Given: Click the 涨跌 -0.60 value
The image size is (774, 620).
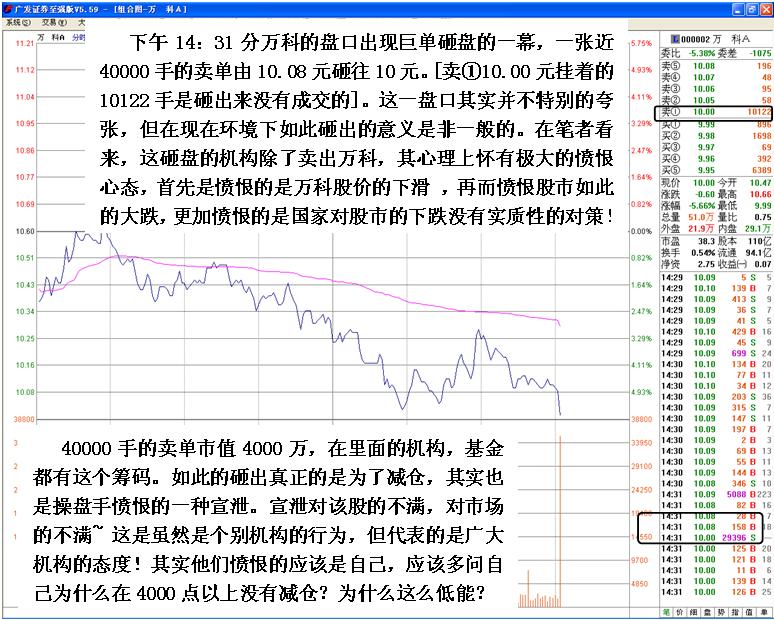Looking at the screenshot, I should click(705, 194).
